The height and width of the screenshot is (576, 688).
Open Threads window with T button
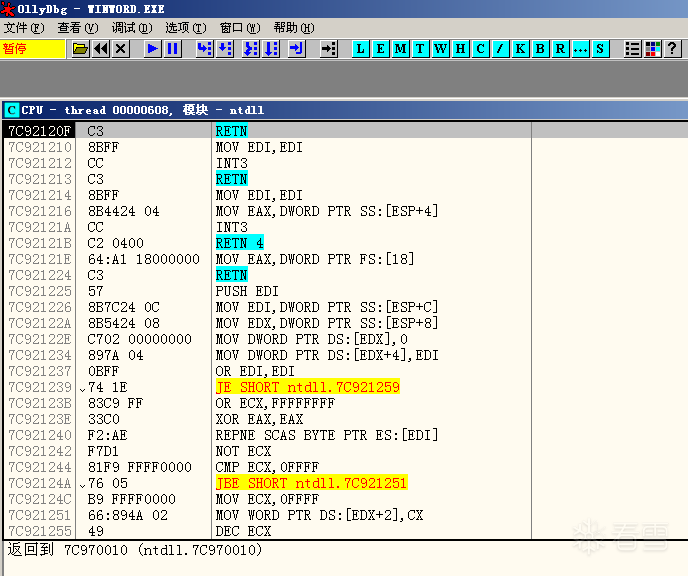[420, 49]
